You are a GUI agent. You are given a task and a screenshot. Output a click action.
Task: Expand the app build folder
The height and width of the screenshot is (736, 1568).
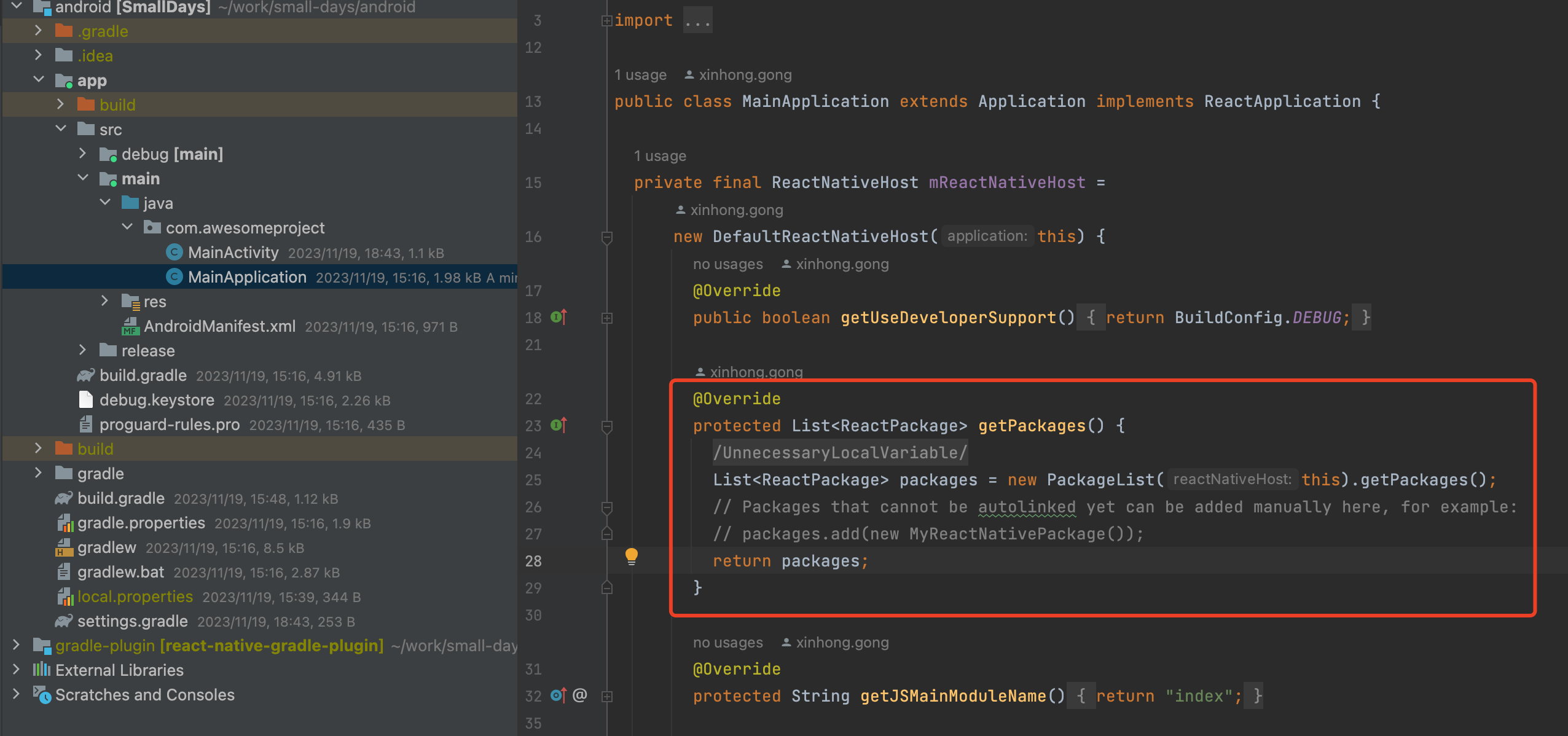(60, 104)
